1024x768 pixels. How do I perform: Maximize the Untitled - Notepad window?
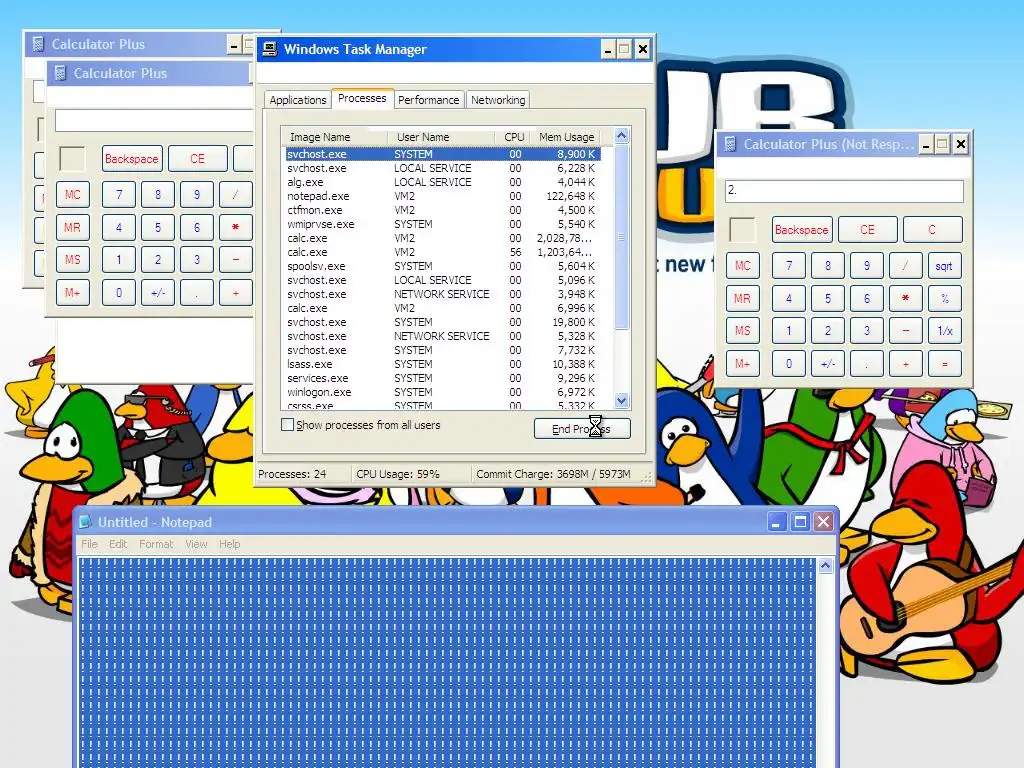[800, 522]
